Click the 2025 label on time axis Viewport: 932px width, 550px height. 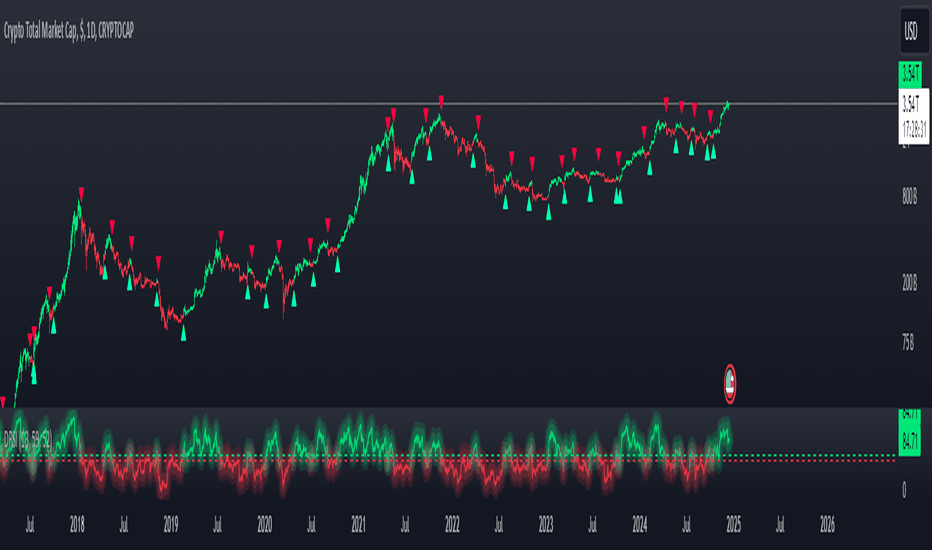pyautogui.click(x=733, y=524)
